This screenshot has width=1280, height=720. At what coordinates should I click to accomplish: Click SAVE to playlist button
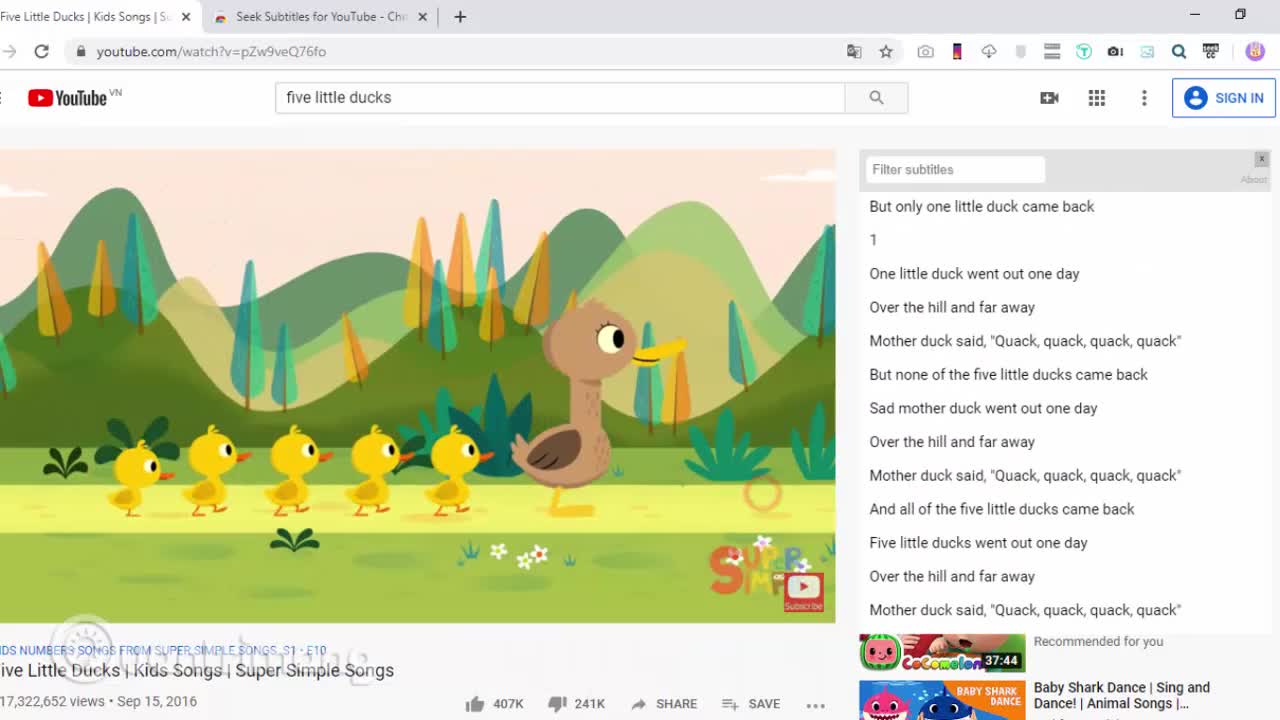tap(751, 704)
